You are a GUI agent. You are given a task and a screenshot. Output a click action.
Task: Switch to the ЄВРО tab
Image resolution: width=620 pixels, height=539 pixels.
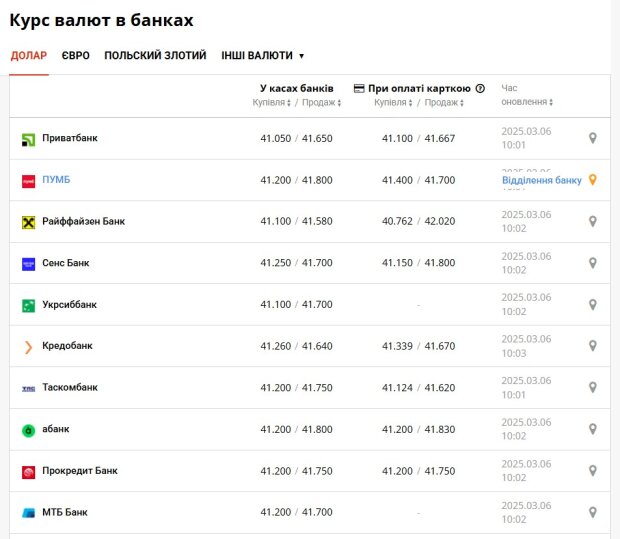76,55
